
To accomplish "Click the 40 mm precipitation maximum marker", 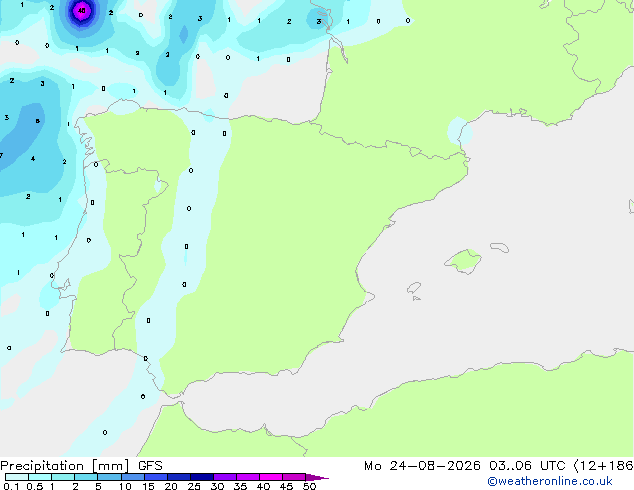I will [x=82, y=11].
